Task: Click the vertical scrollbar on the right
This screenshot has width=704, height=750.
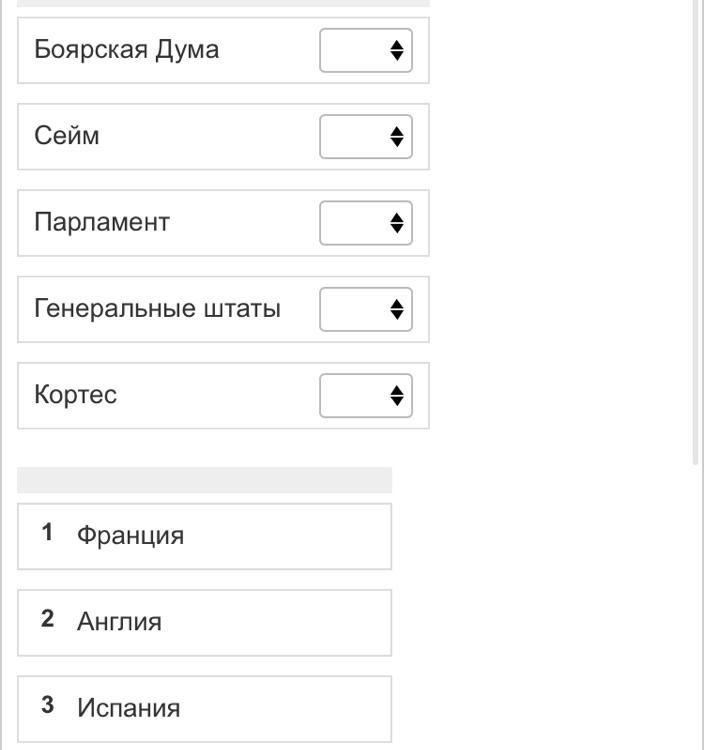Action: click(x=697, y=230)
